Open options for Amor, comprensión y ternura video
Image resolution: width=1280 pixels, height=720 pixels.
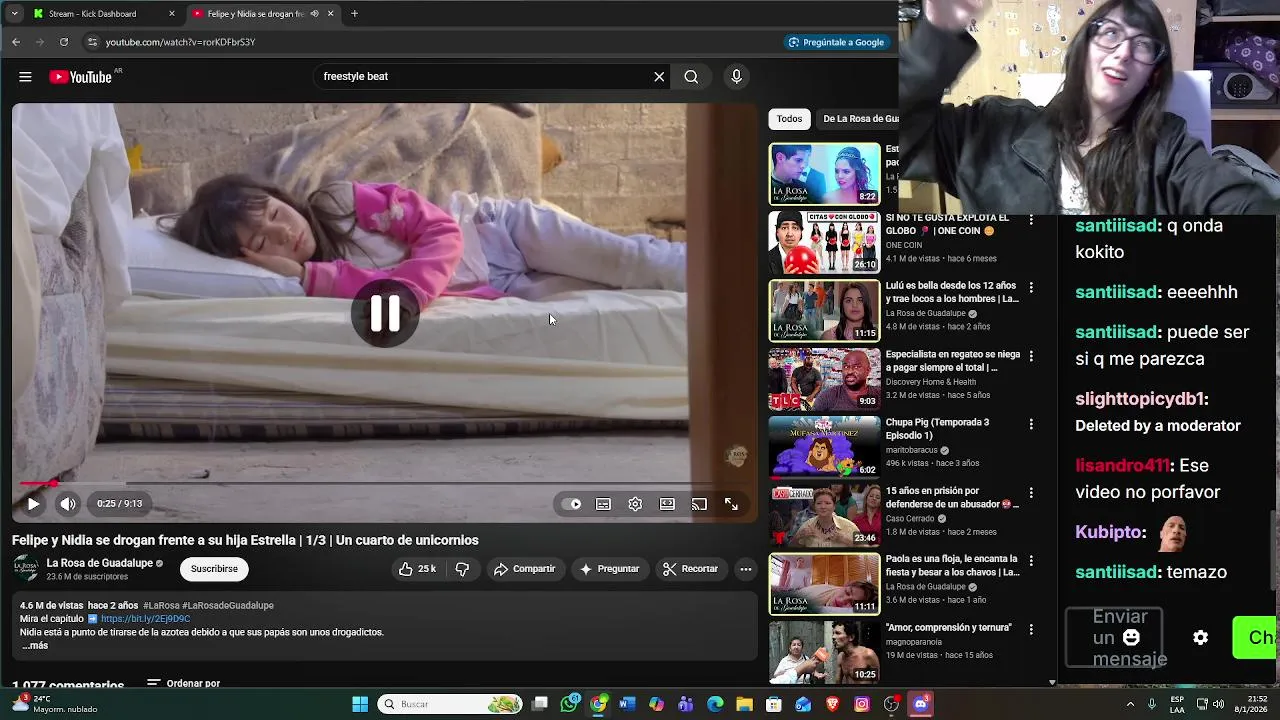pyautogui.click(x=1031, y=628)
